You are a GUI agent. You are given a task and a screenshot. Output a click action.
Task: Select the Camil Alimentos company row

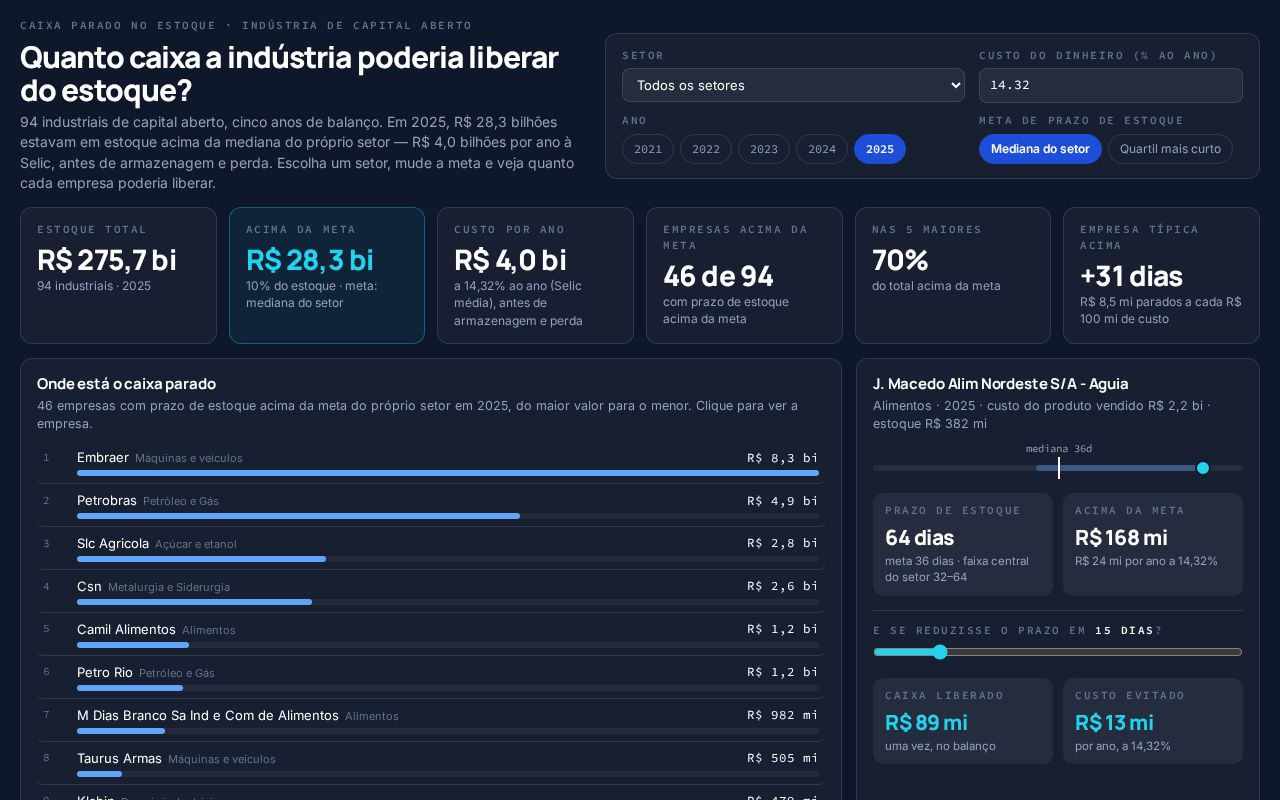431,634
